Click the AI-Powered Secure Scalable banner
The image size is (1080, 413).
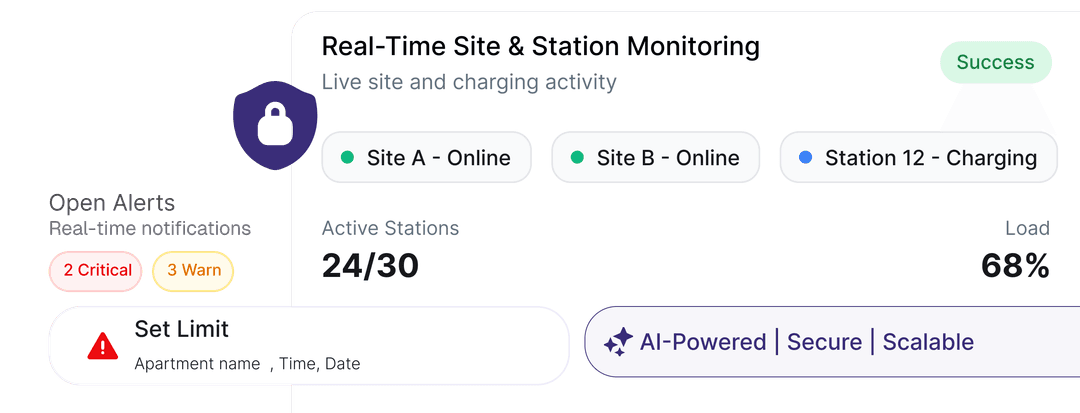832,342
